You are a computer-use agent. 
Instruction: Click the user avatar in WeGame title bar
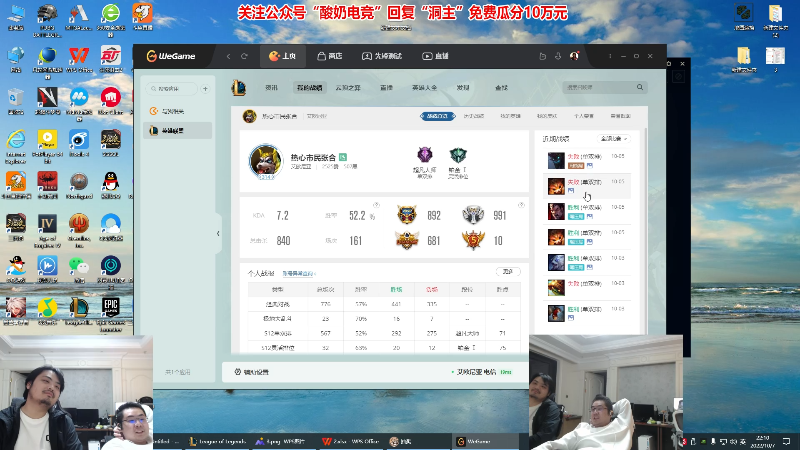coord(574,56)
